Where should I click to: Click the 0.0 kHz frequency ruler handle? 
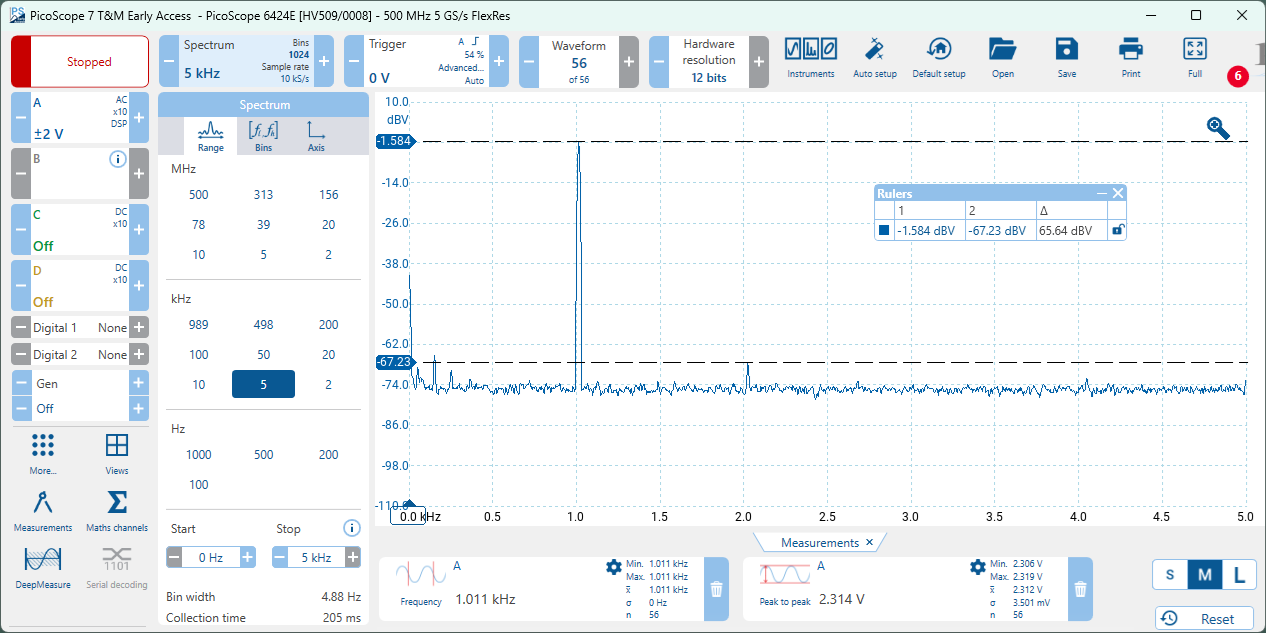click(x=409, y=515)
